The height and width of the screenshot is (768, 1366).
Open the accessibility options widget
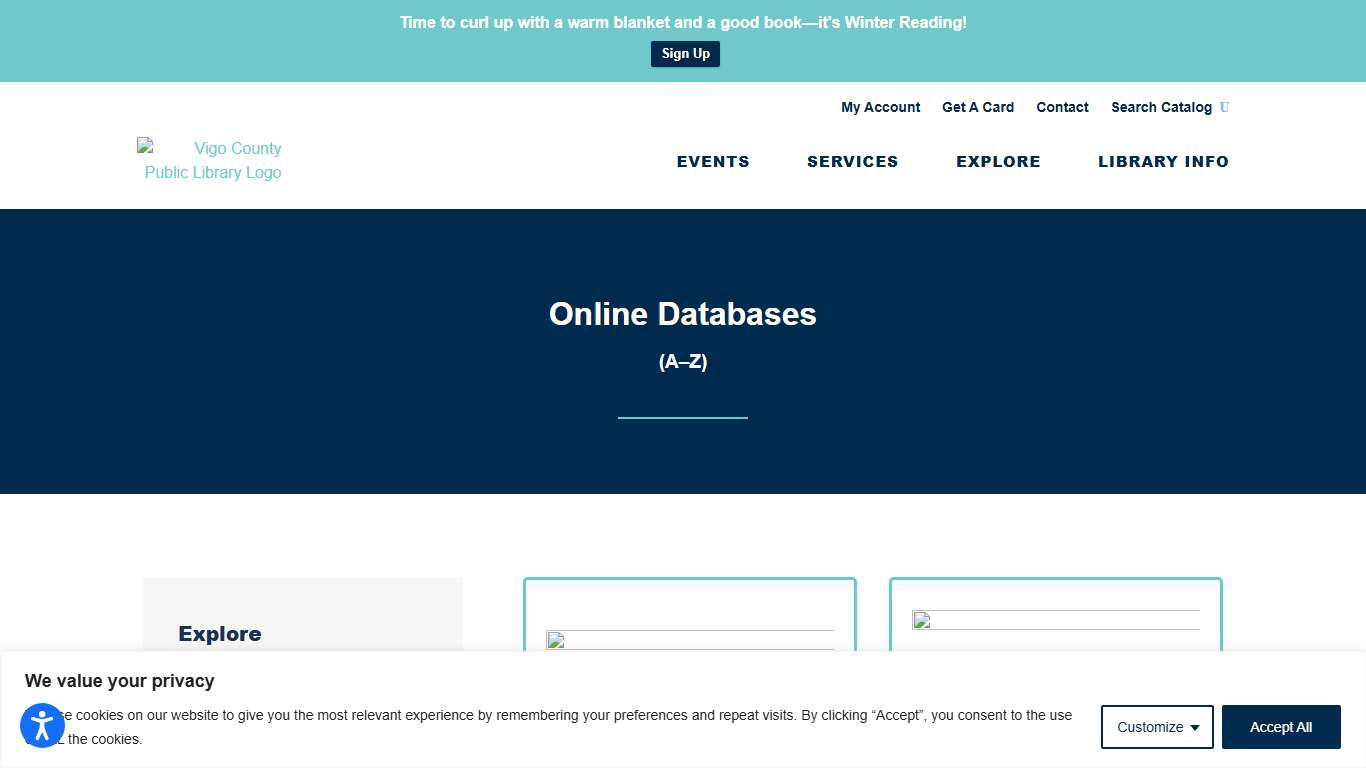[x=42, y=726]
